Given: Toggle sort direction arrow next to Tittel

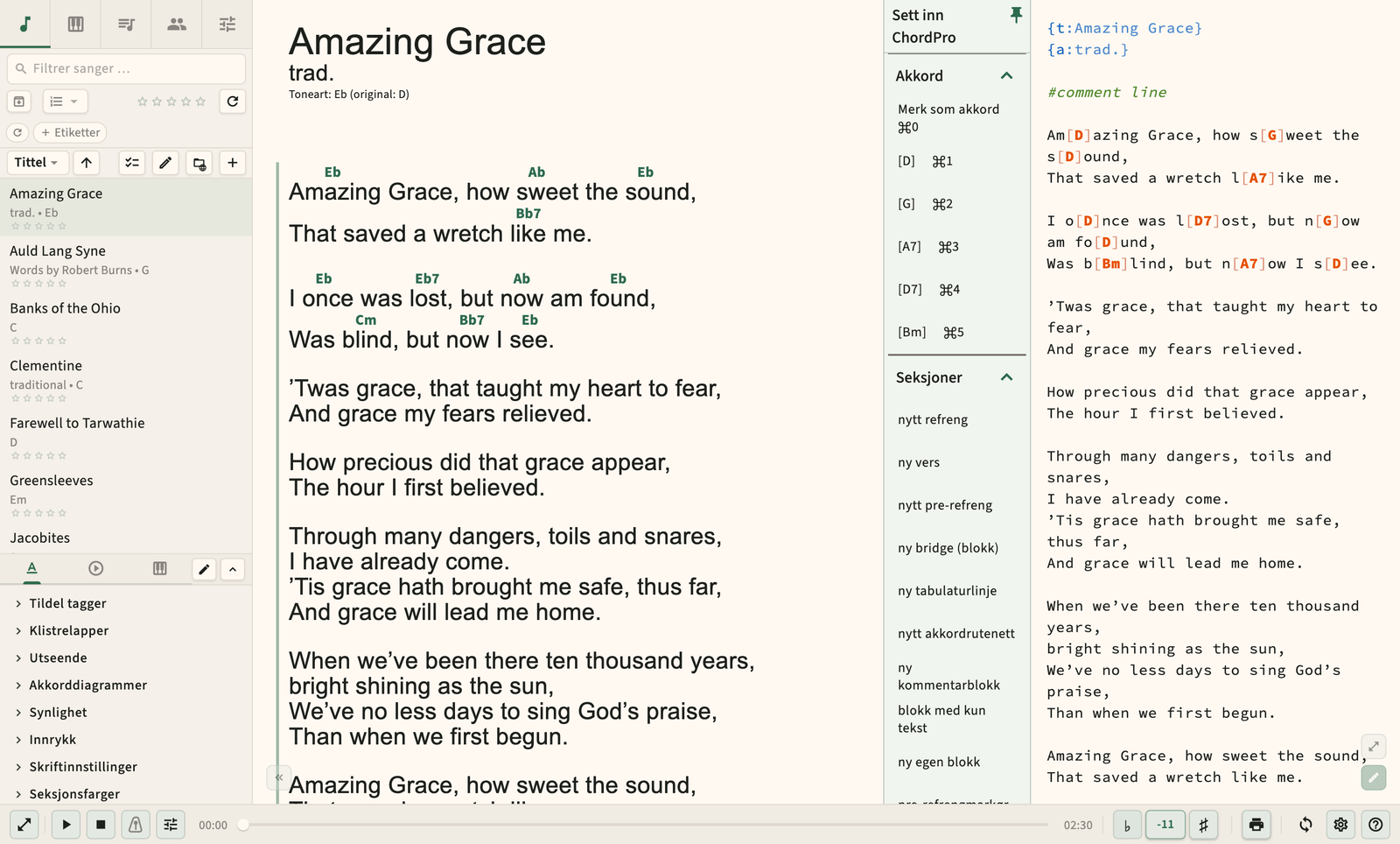Looking at the screenshot, I should [x=87, y=163].
